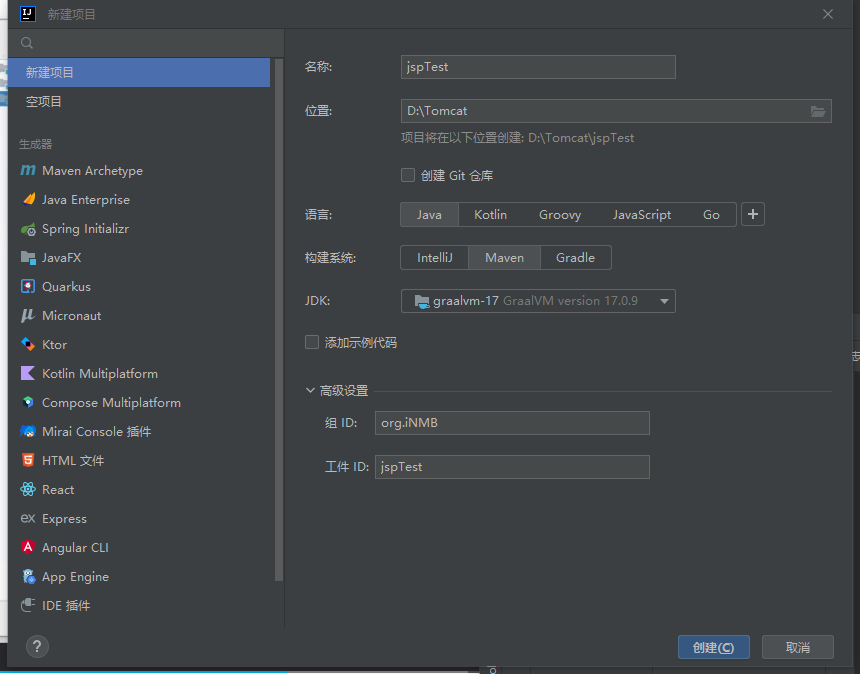Screen dimensions: 860x674
Task: Enable the create Git repository checkbox
Action: point(408,175)
